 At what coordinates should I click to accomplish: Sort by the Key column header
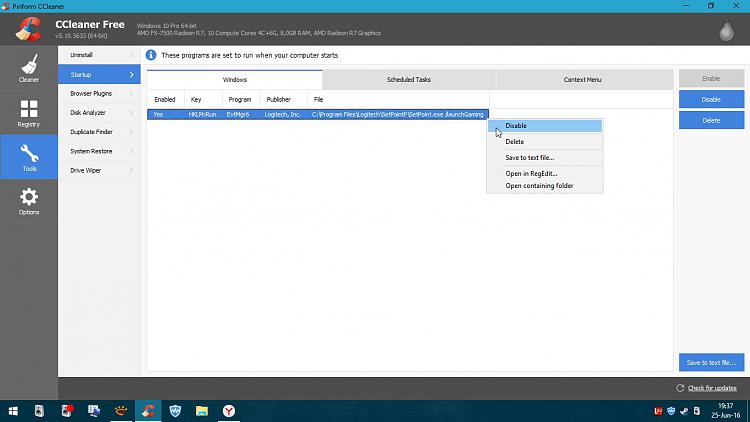[203, 100]
